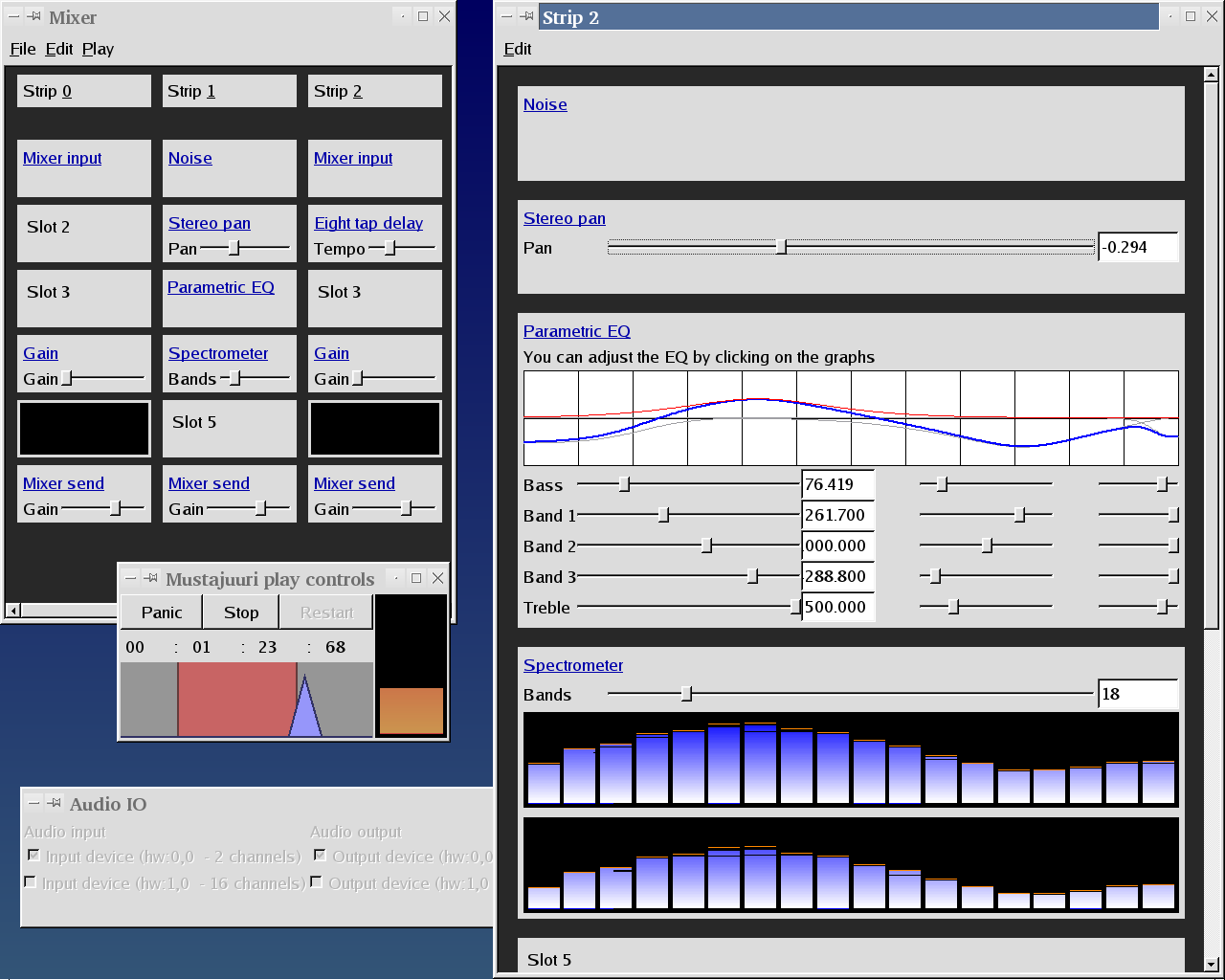Click left scroll arrow at Mixer window bottom
This screenshot has height=980, width=1225.
(13, 610)
